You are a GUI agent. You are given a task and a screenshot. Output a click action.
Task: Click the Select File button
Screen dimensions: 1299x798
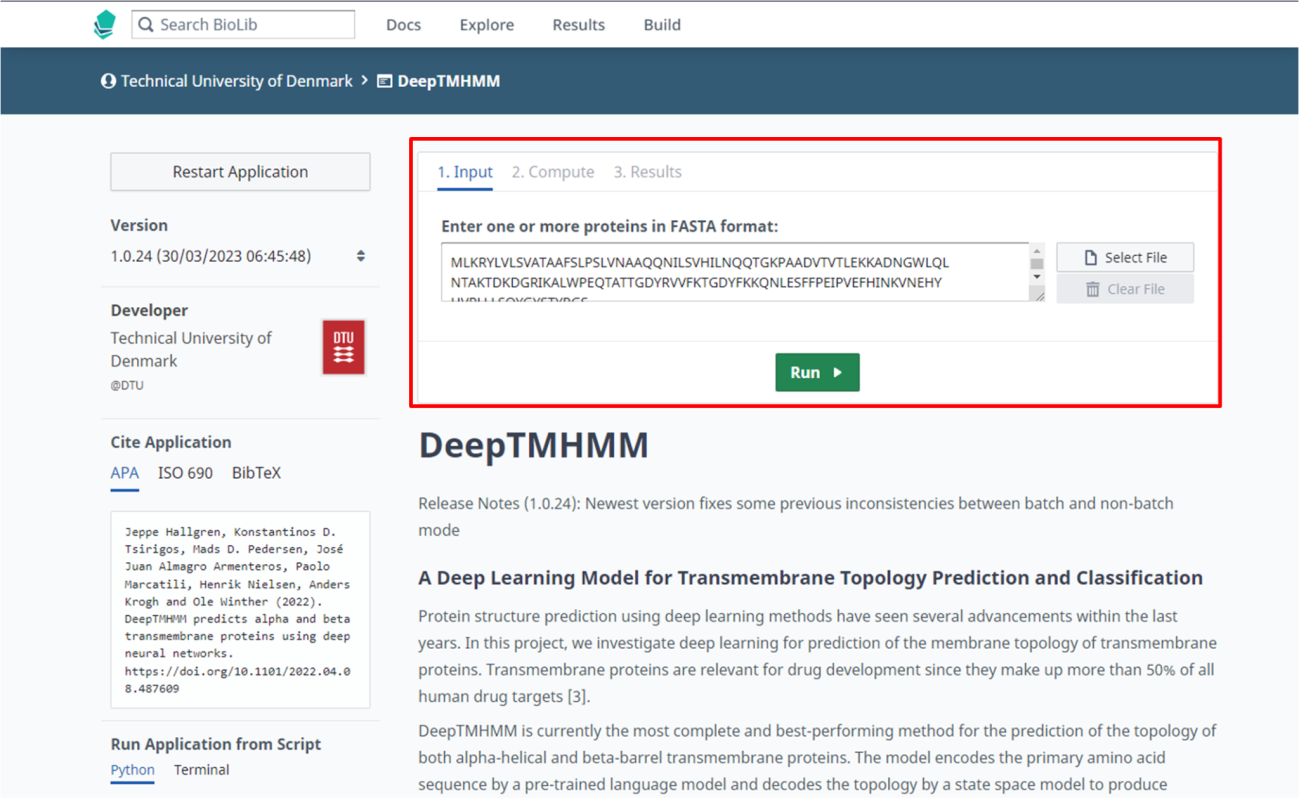point(1125,257)
